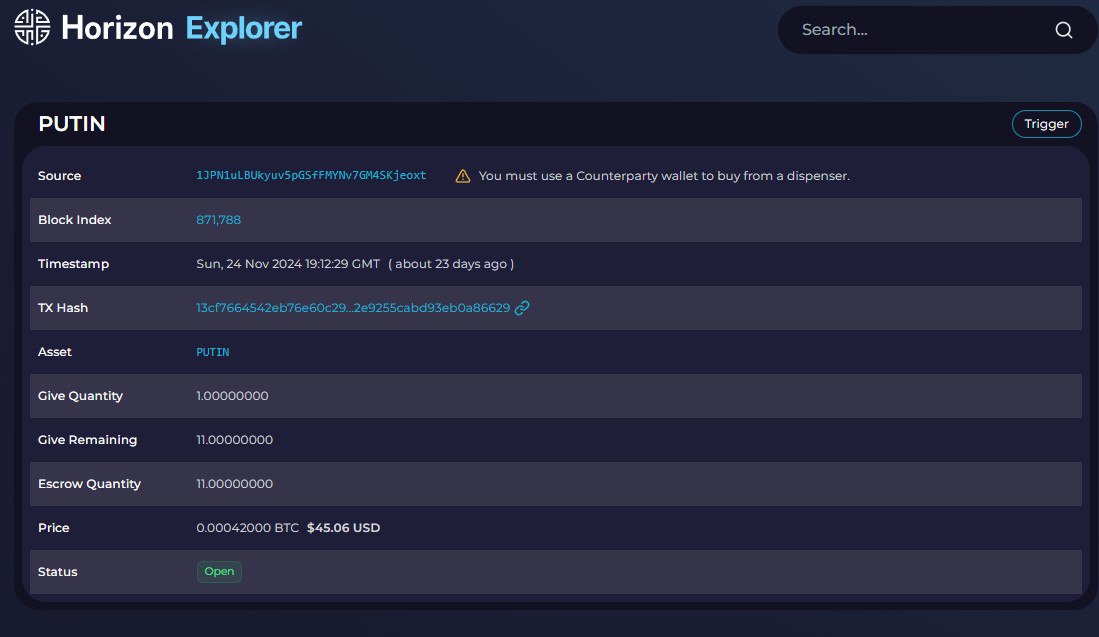The height and width of the screenshot is (637, 1099).
Task: Click the 'Asset' row label
Action: tap(55, 352)
